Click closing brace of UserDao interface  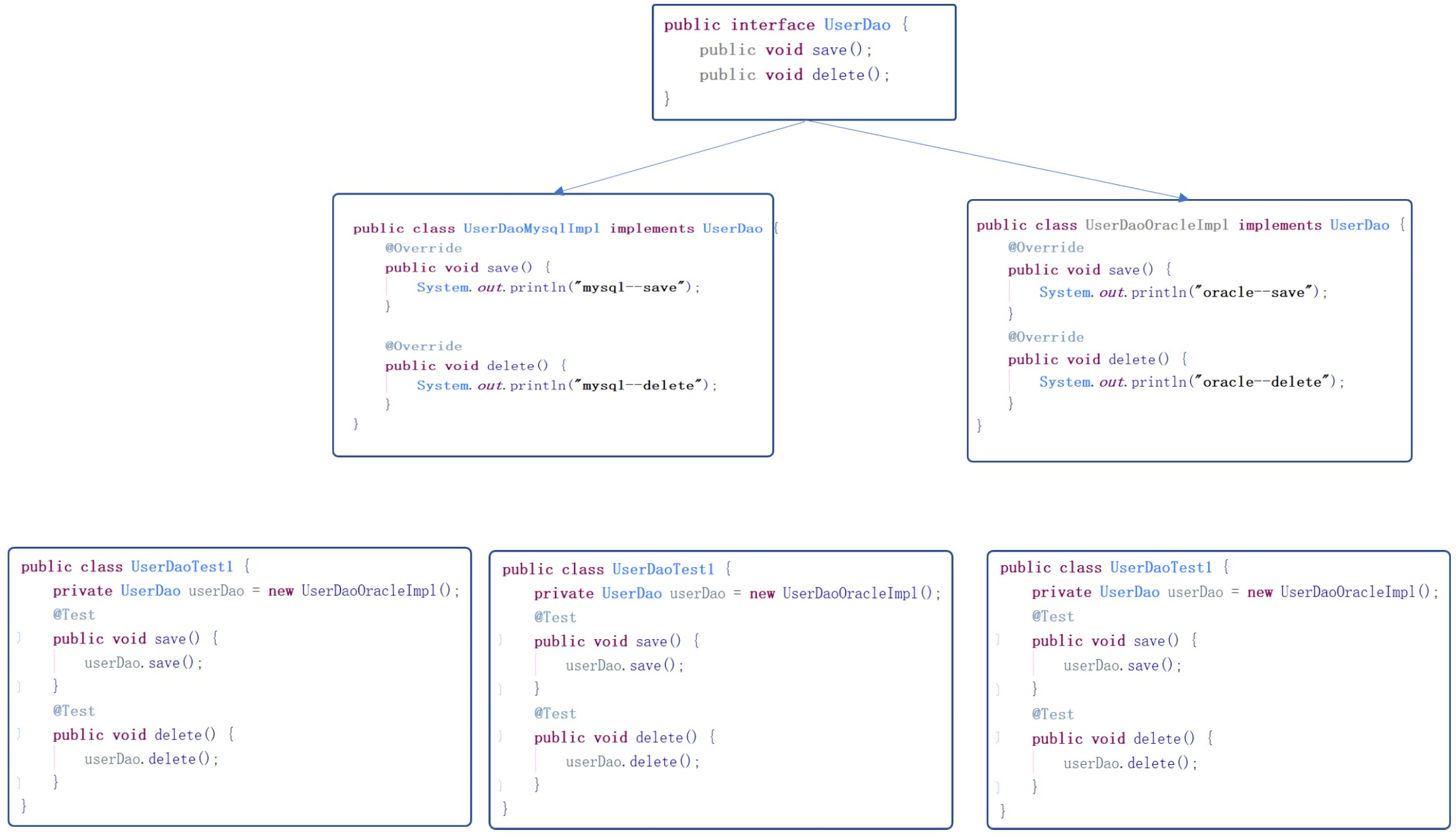667,98
